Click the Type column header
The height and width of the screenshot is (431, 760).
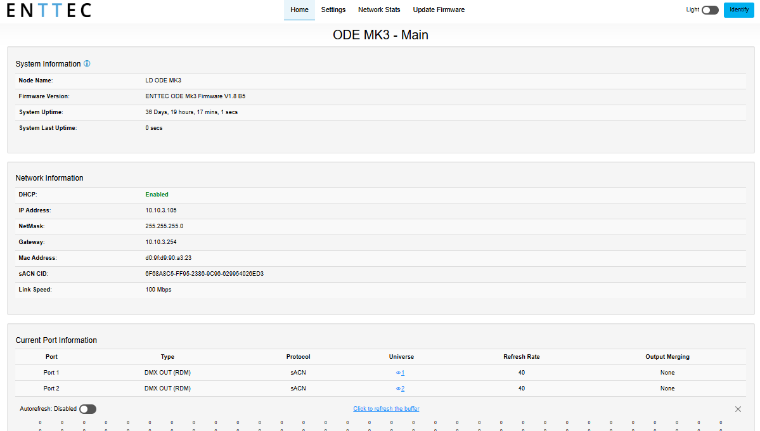pos(167,357)
